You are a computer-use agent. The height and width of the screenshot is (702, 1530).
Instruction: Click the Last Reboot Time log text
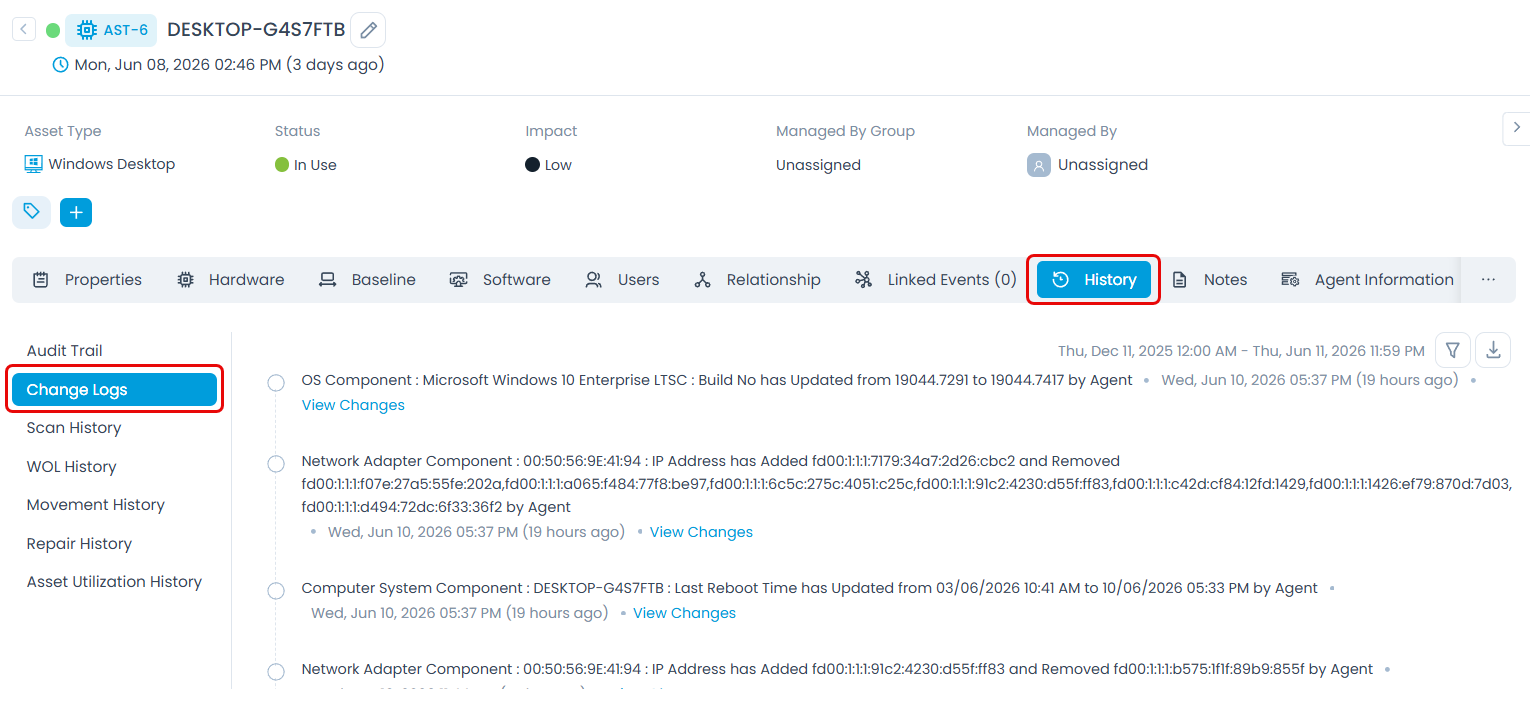tap(810, 588)
